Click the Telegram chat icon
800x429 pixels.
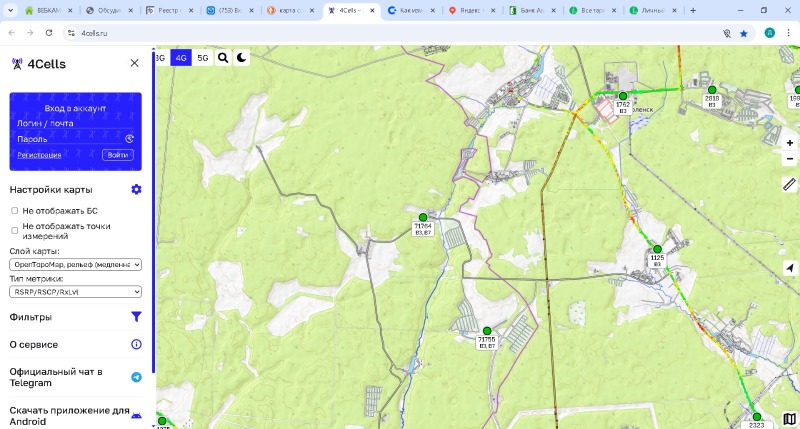(x=136, y=377)
